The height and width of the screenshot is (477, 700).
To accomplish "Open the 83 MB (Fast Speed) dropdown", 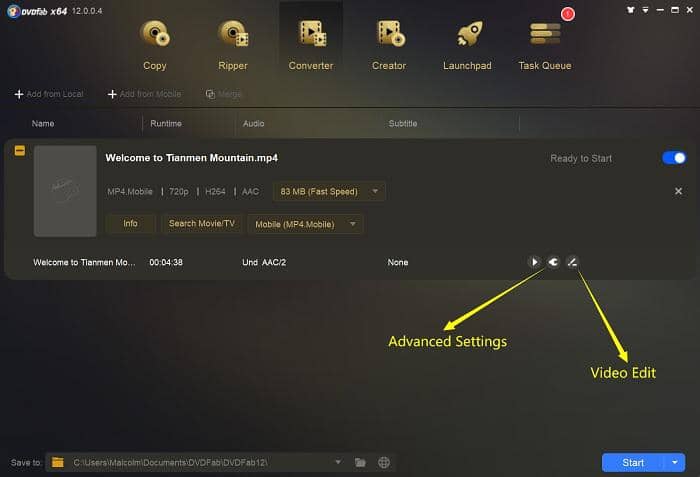I will pyautogui.click(x=329, y=192).
